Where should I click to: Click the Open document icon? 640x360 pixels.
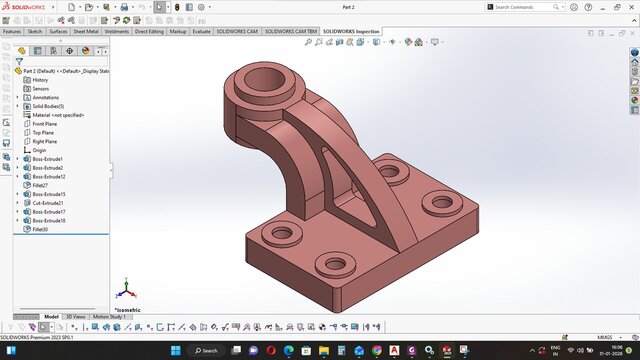(89, 7)
